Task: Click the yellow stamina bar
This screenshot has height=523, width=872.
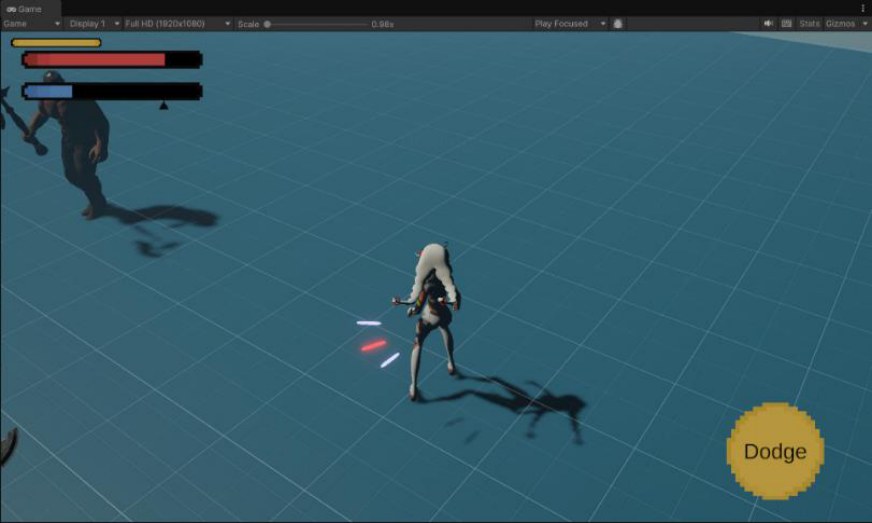Action: click(56, 43)
